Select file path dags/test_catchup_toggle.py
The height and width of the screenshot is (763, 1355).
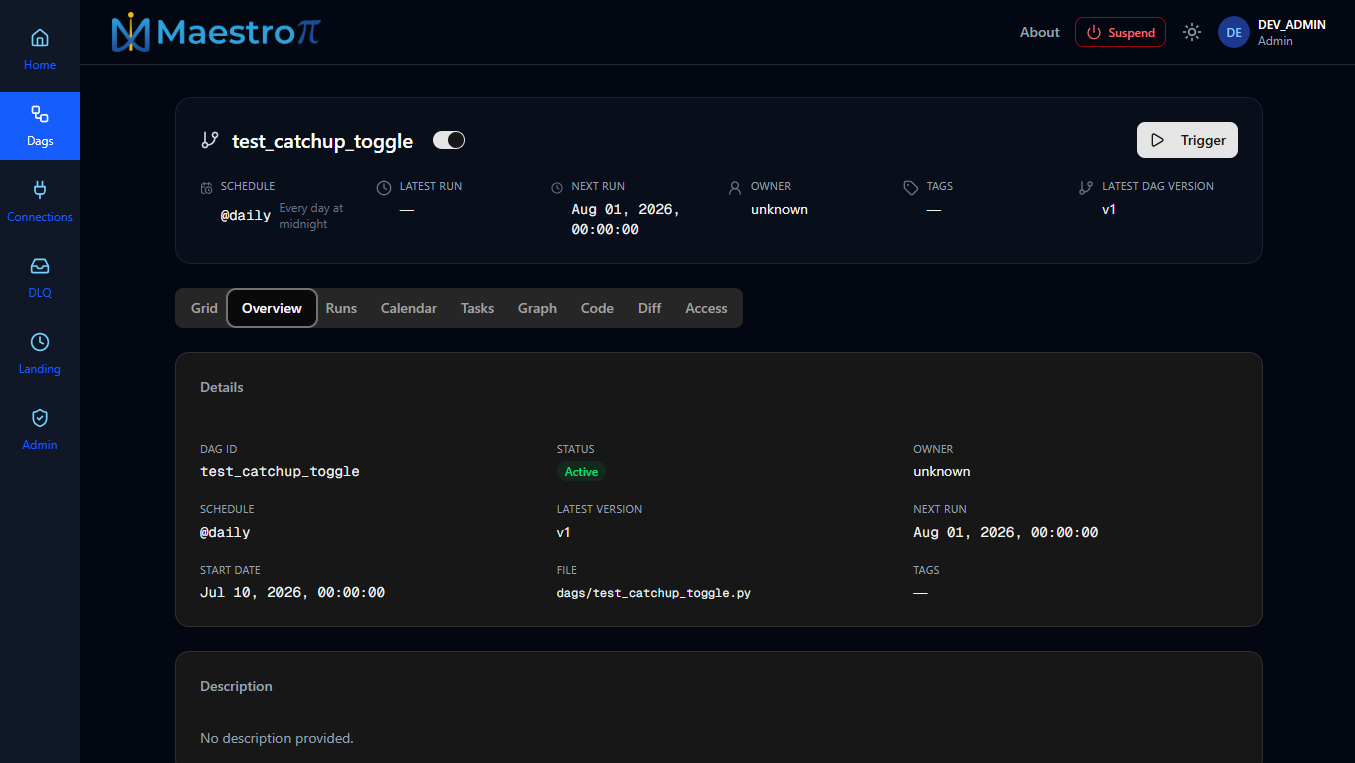654,593
